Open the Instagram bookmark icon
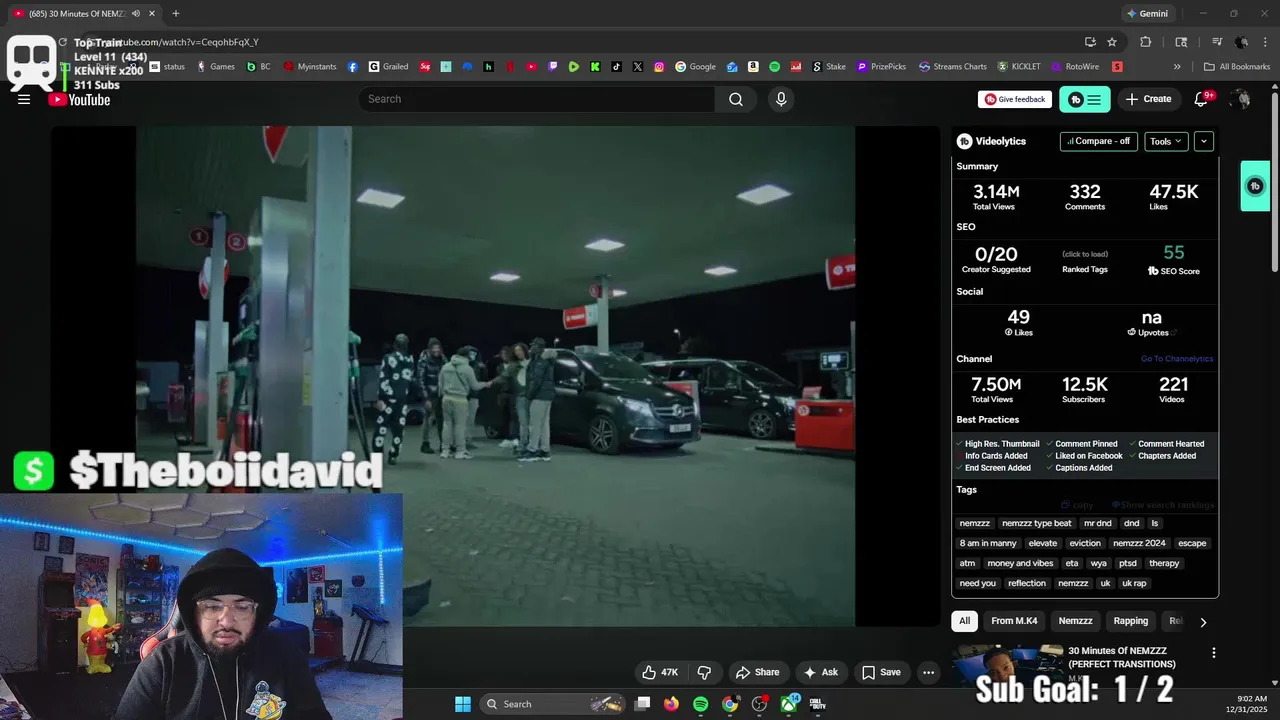This screenshot has height=720, width=1280. [x=659, y=67]
